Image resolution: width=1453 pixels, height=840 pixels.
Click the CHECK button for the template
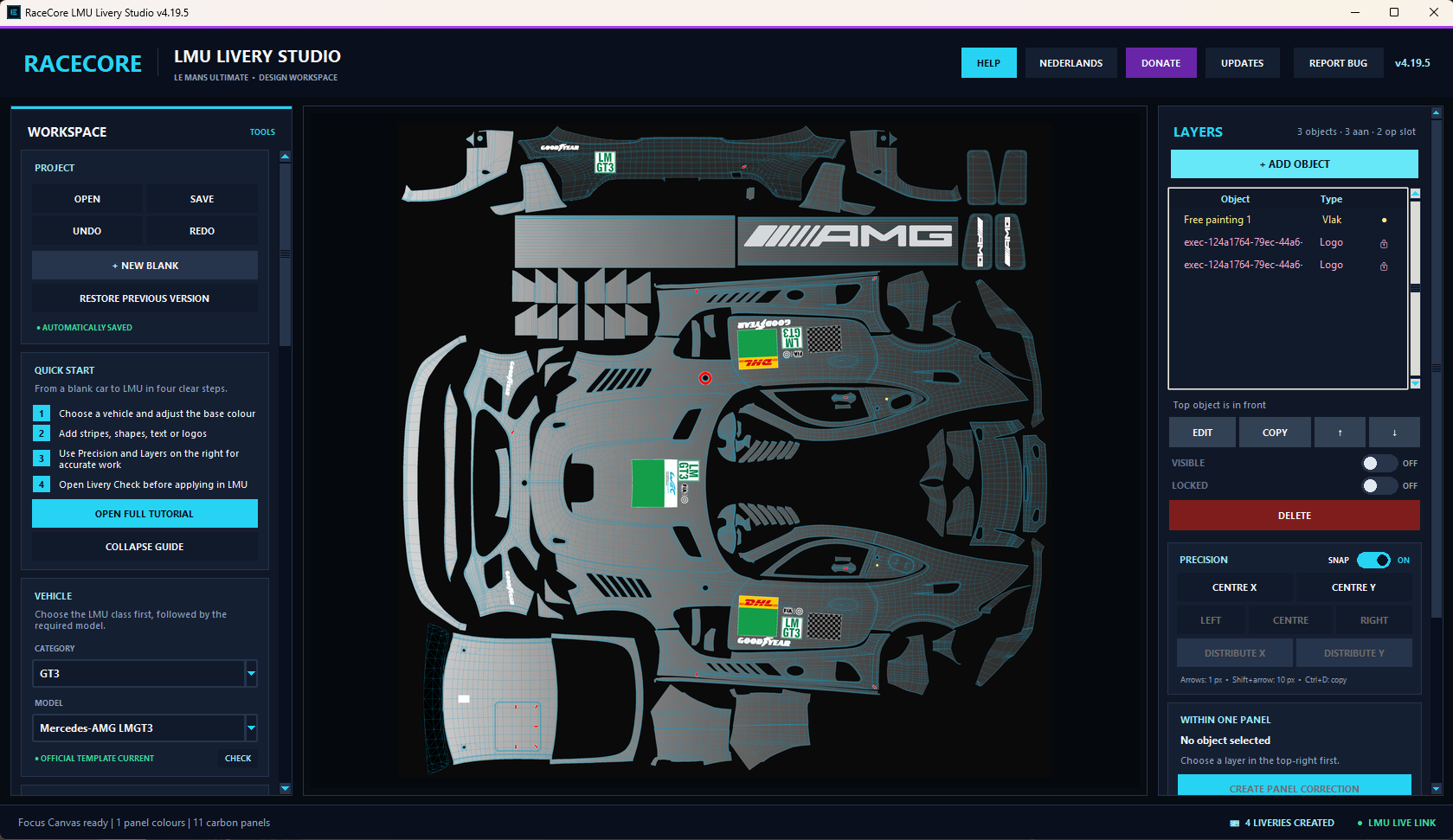(x=238, y=759)
